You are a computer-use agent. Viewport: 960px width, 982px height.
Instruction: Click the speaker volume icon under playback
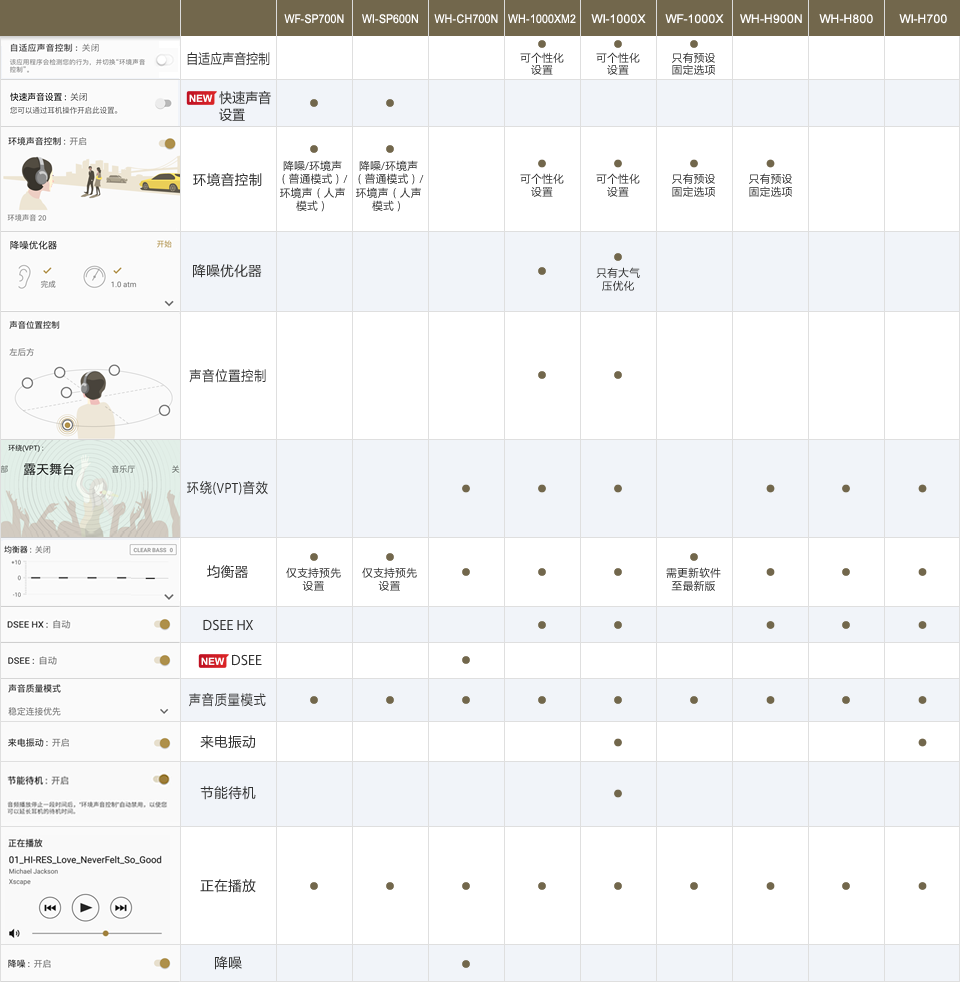(14, 933)
